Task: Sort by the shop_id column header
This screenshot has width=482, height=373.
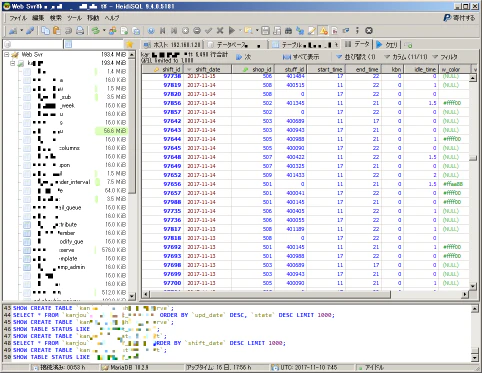Action: (253, 69)
